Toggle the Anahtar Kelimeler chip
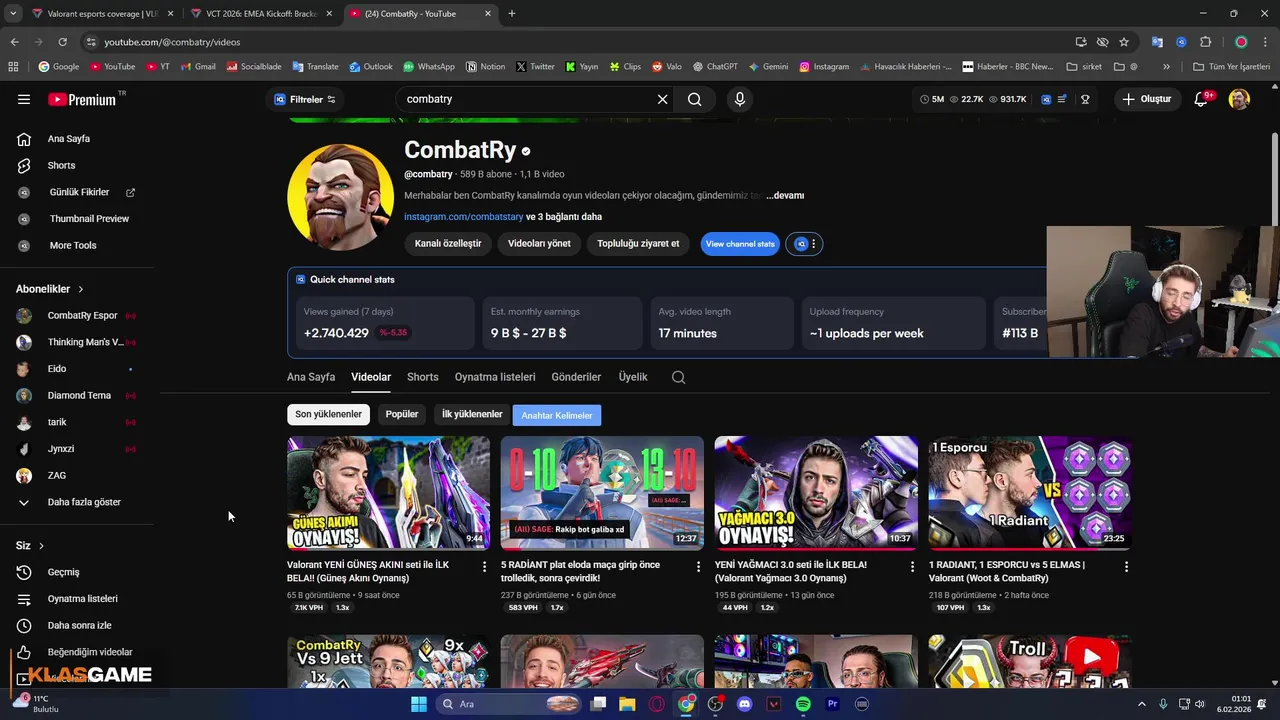1280x720 pixels. [557, 415]
